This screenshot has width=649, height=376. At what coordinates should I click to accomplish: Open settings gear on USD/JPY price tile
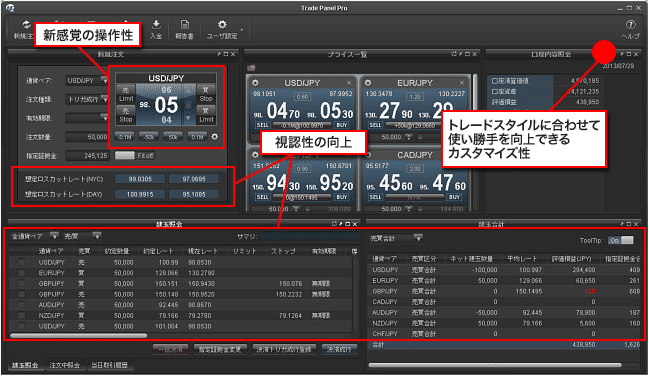point(255,83)
